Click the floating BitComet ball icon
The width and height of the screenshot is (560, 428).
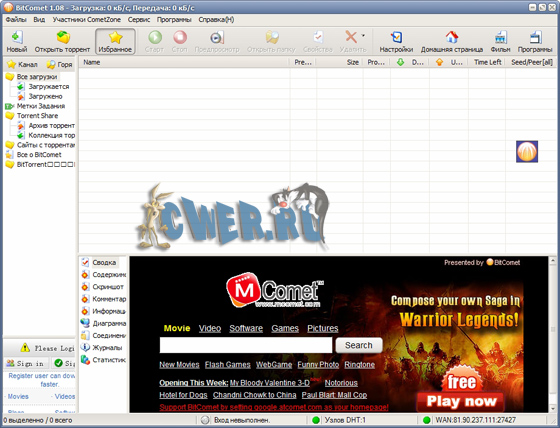527,151
